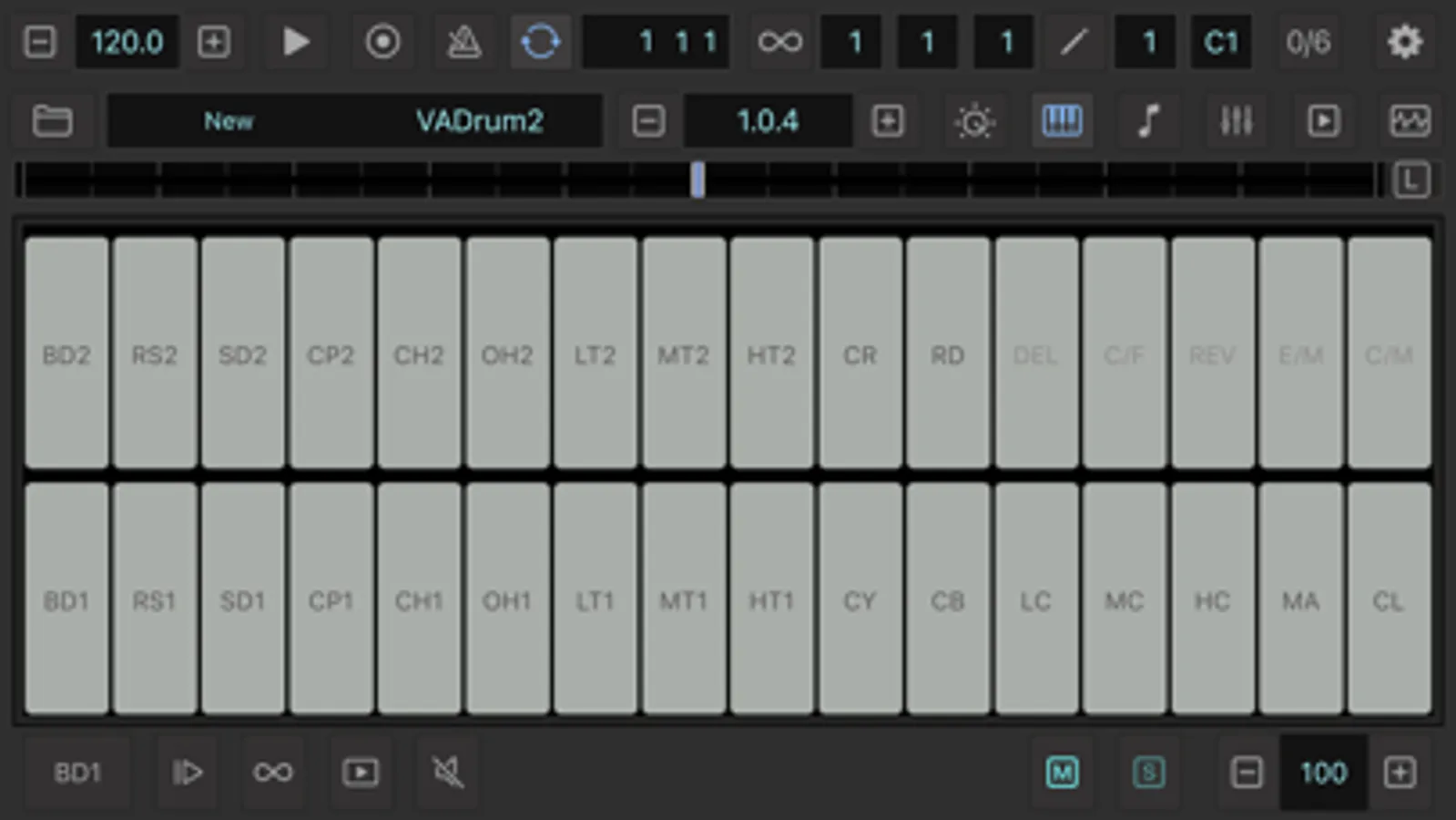Trigger the SD2 drum pad

point(243,353)
